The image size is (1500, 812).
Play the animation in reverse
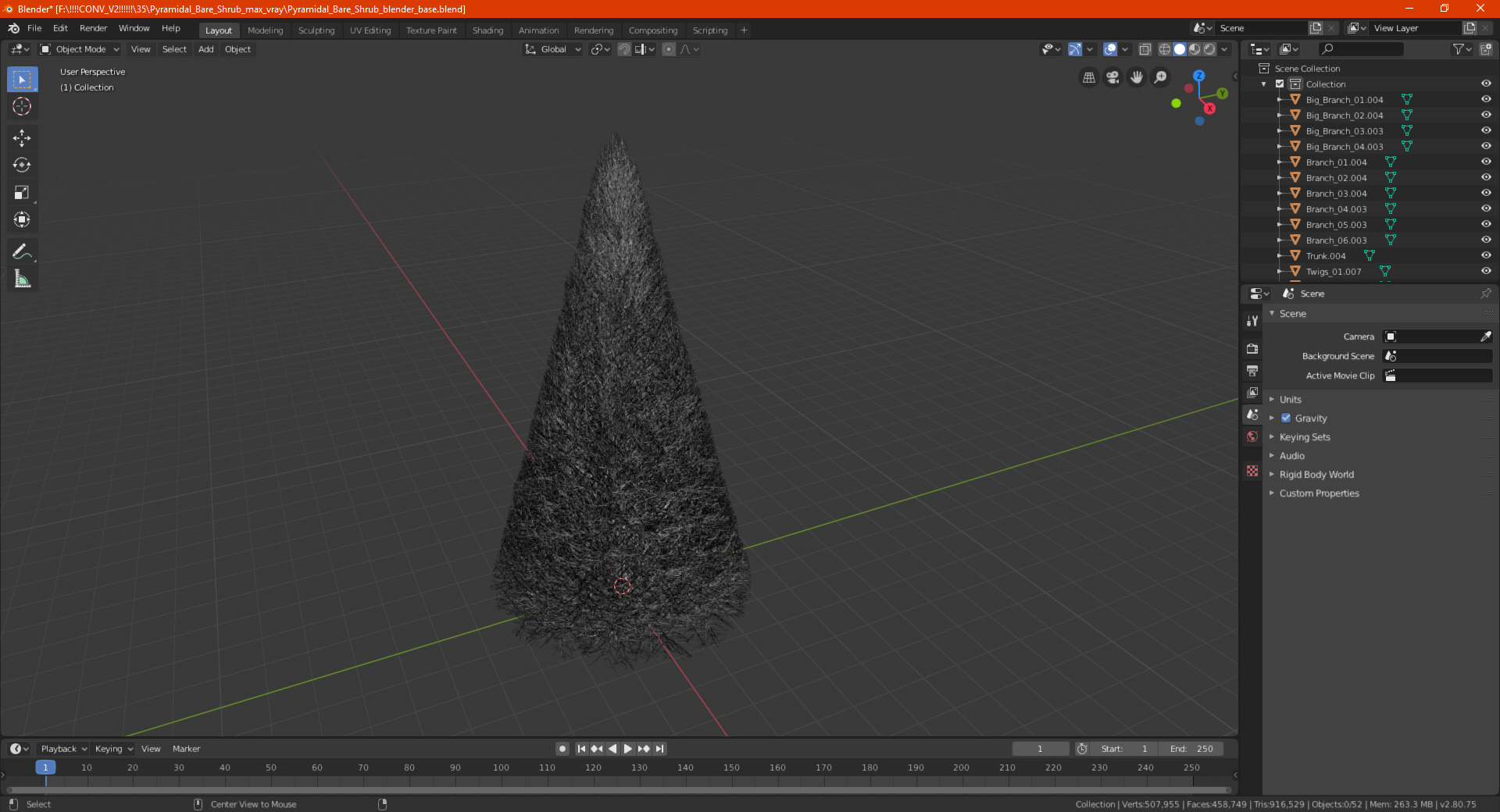612,749
